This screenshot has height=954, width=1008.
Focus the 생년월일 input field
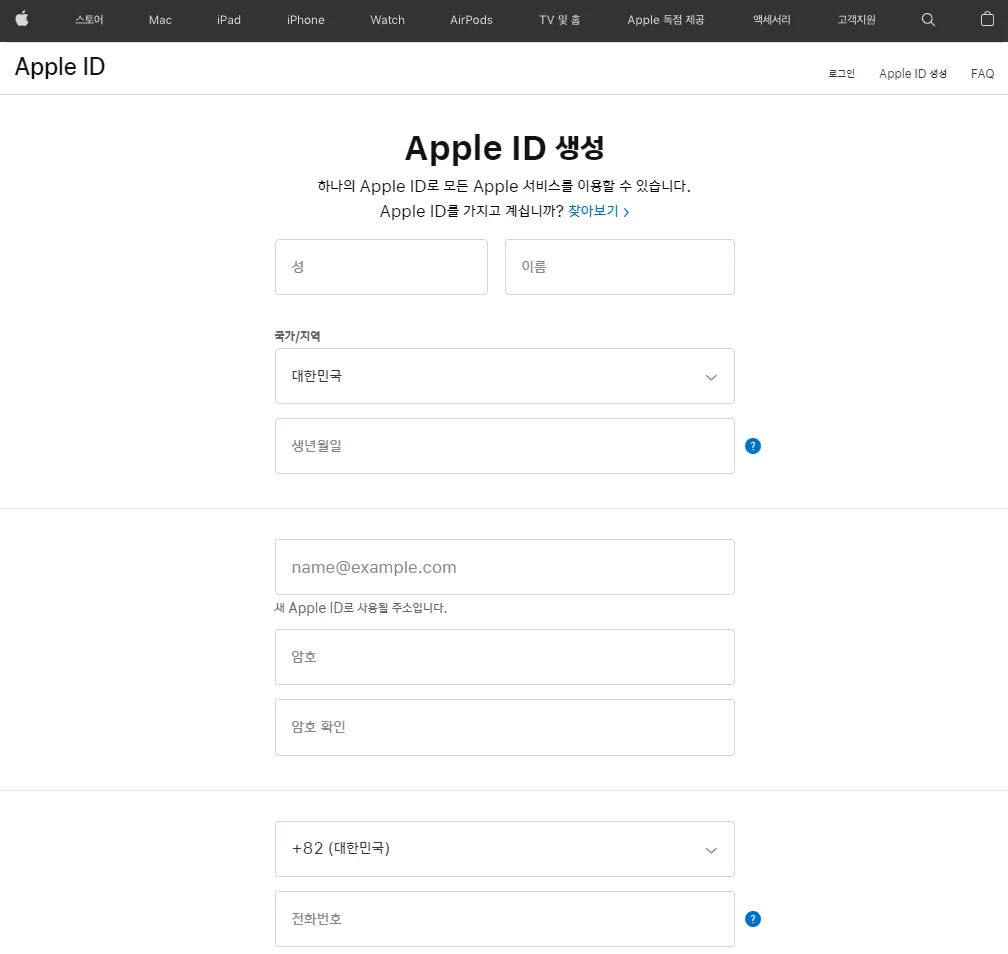pos(505,446)
